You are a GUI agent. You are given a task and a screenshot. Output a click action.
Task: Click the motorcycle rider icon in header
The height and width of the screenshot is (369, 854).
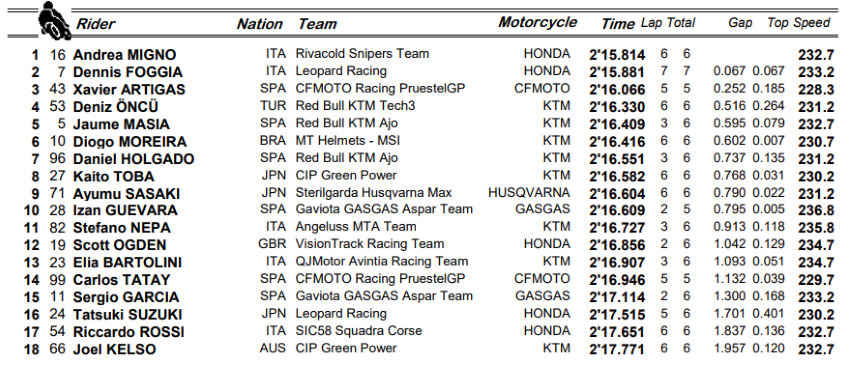pos(54,21)
